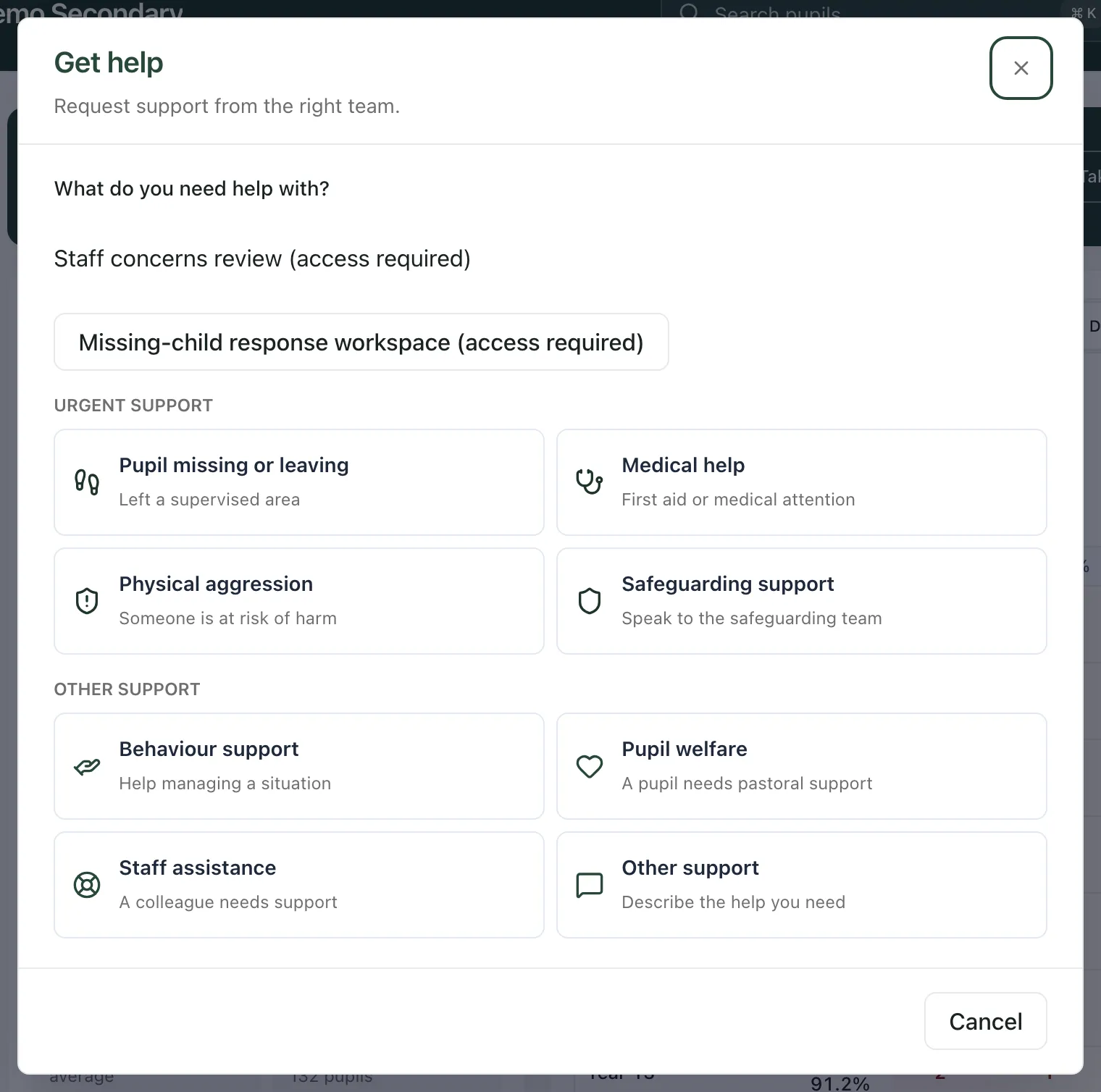Click 'A colleague needs support' text
This screenshot has width=1101, height=1092.
click(x=228, y=902)
